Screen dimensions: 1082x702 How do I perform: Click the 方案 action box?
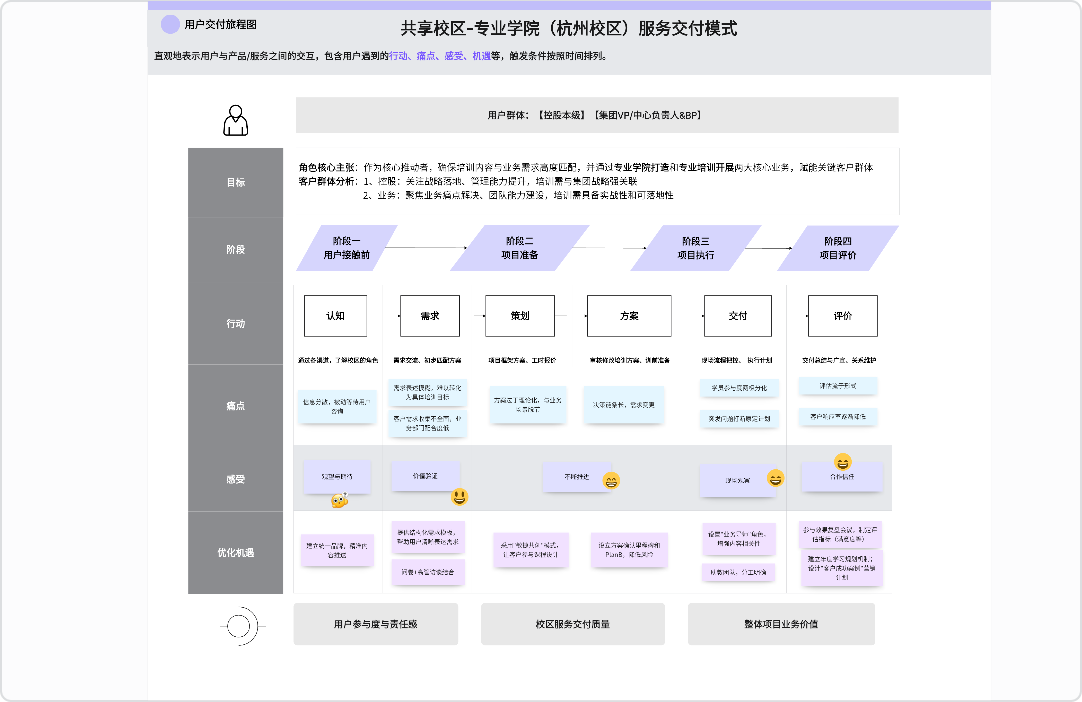tap(629, 315)
